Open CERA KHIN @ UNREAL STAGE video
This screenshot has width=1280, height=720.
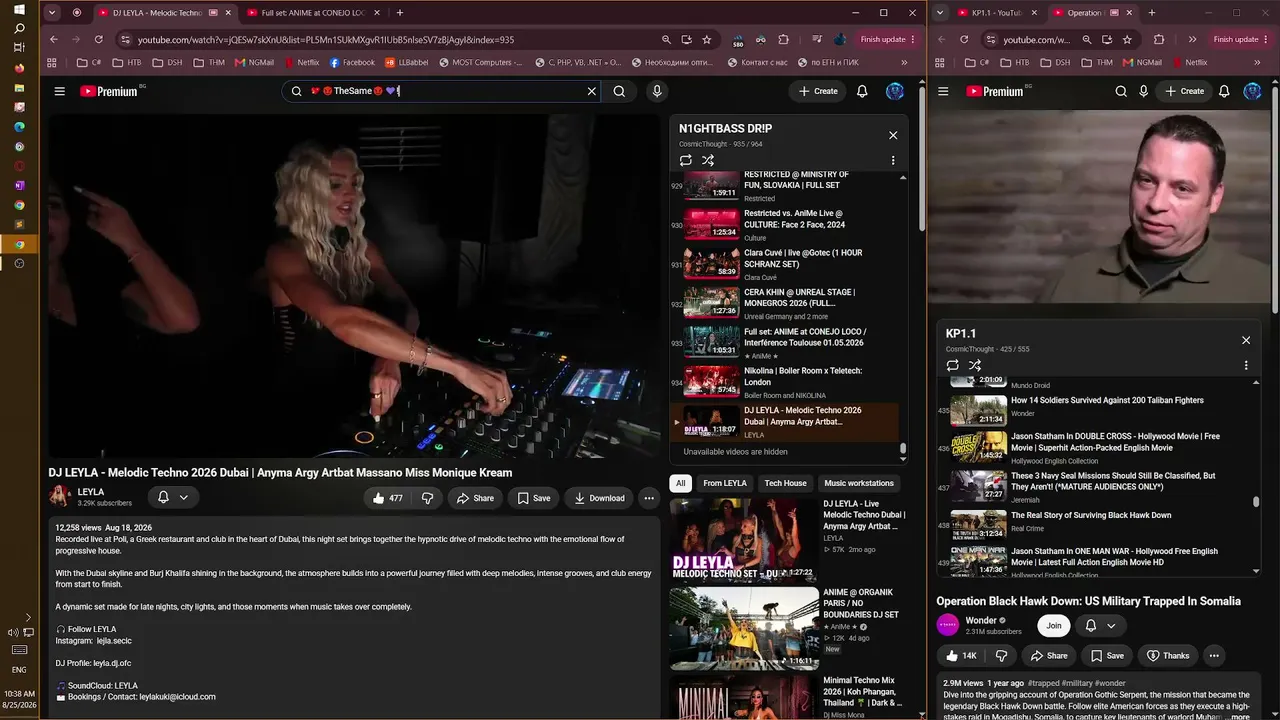click(x=785, y=301)
